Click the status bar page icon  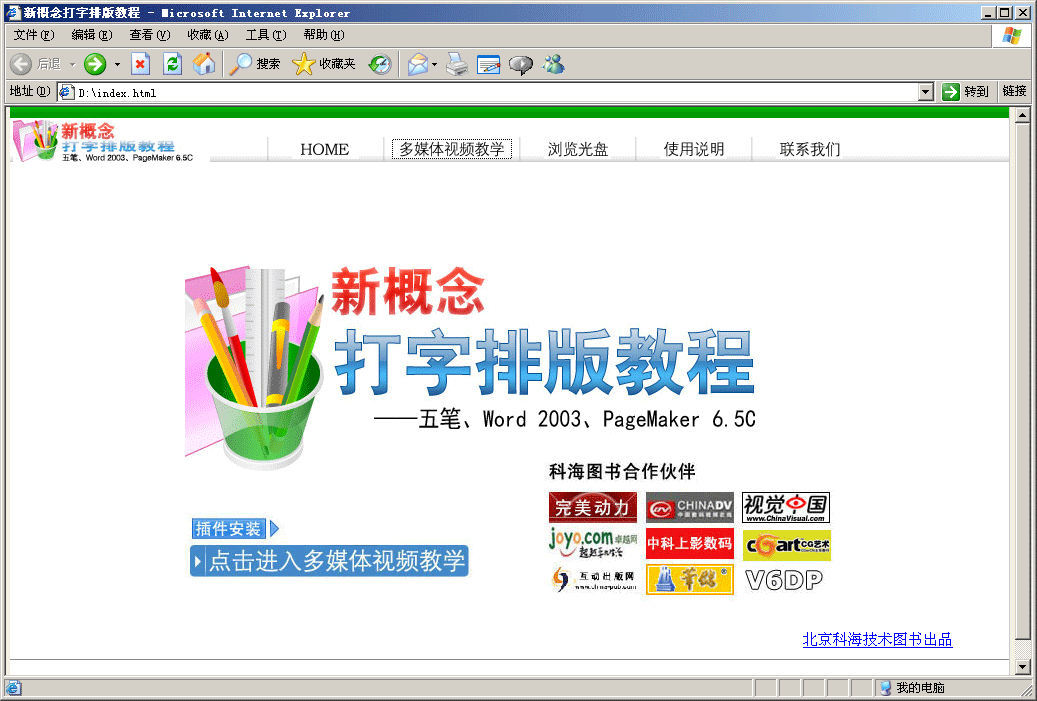pyautogui.click(x=13, y=688)
